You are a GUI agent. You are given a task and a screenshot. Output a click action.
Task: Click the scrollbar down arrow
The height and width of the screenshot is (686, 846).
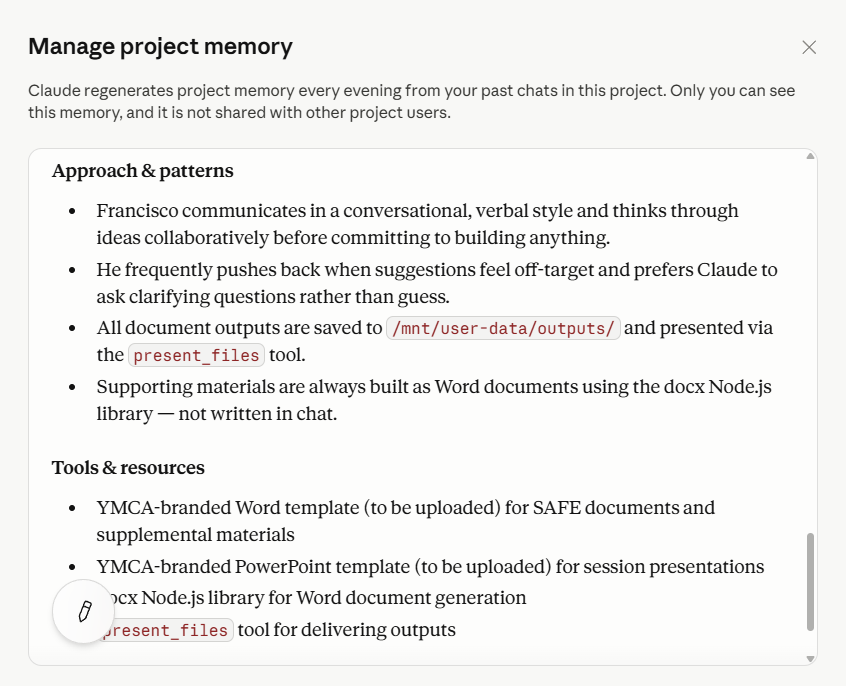click(x=810, y=658)
